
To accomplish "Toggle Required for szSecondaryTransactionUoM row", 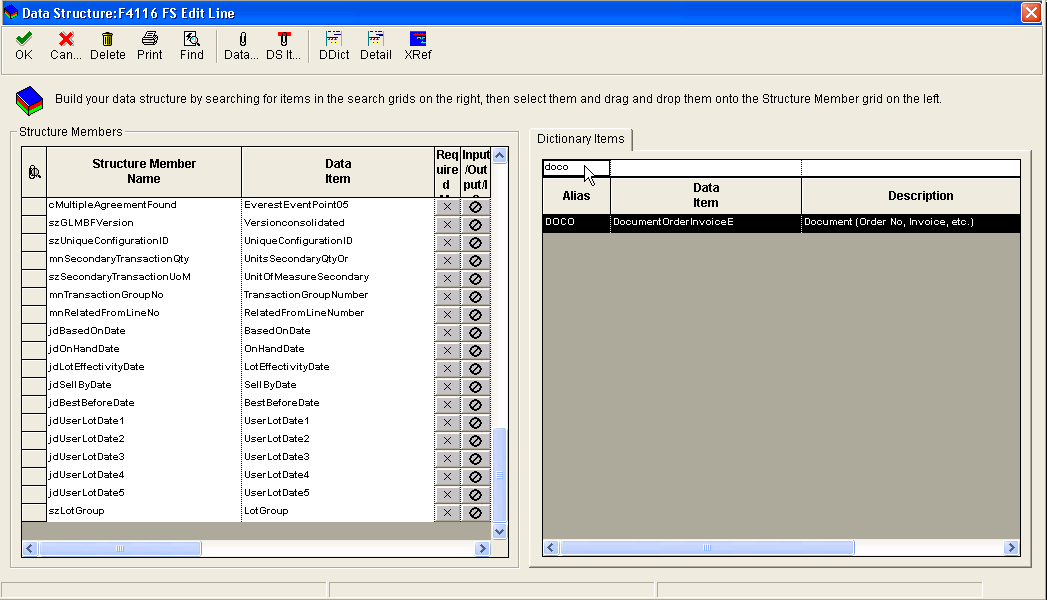I will click(x=447, y=279).
